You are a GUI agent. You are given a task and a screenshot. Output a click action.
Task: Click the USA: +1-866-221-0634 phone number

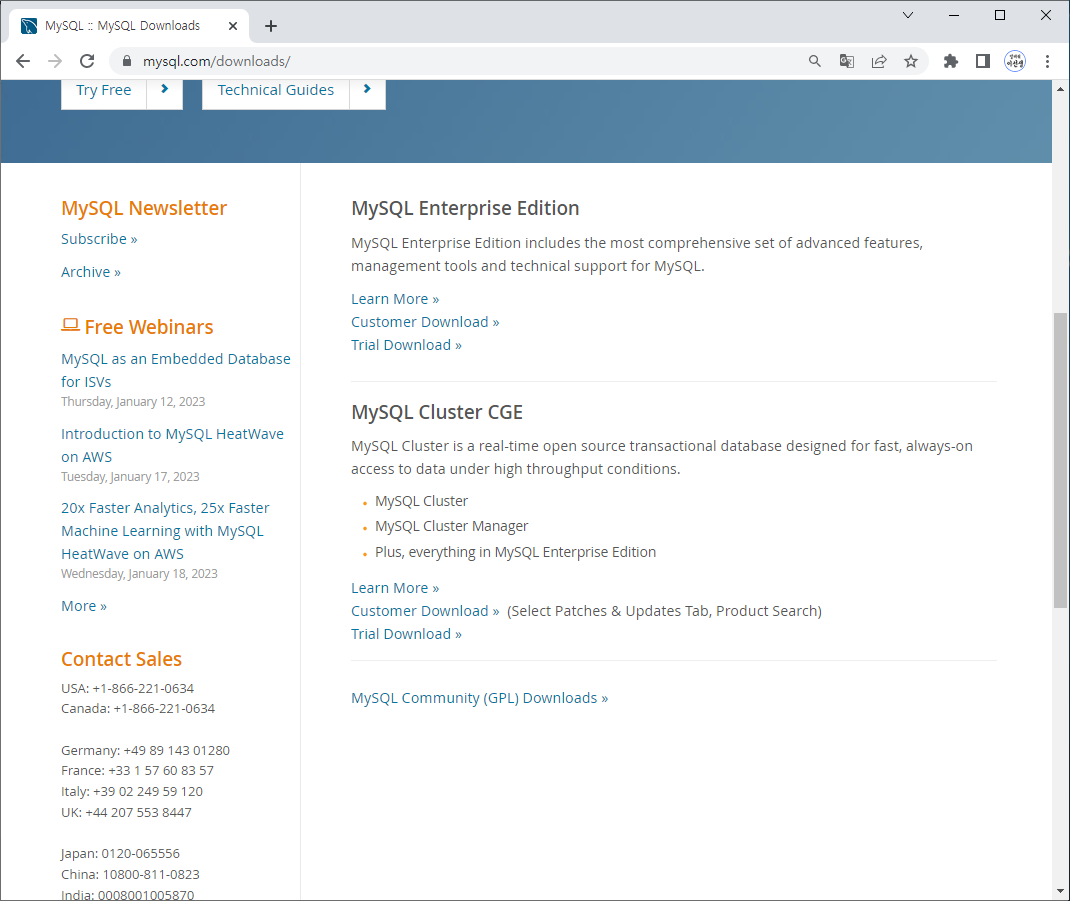click(128, 689)
